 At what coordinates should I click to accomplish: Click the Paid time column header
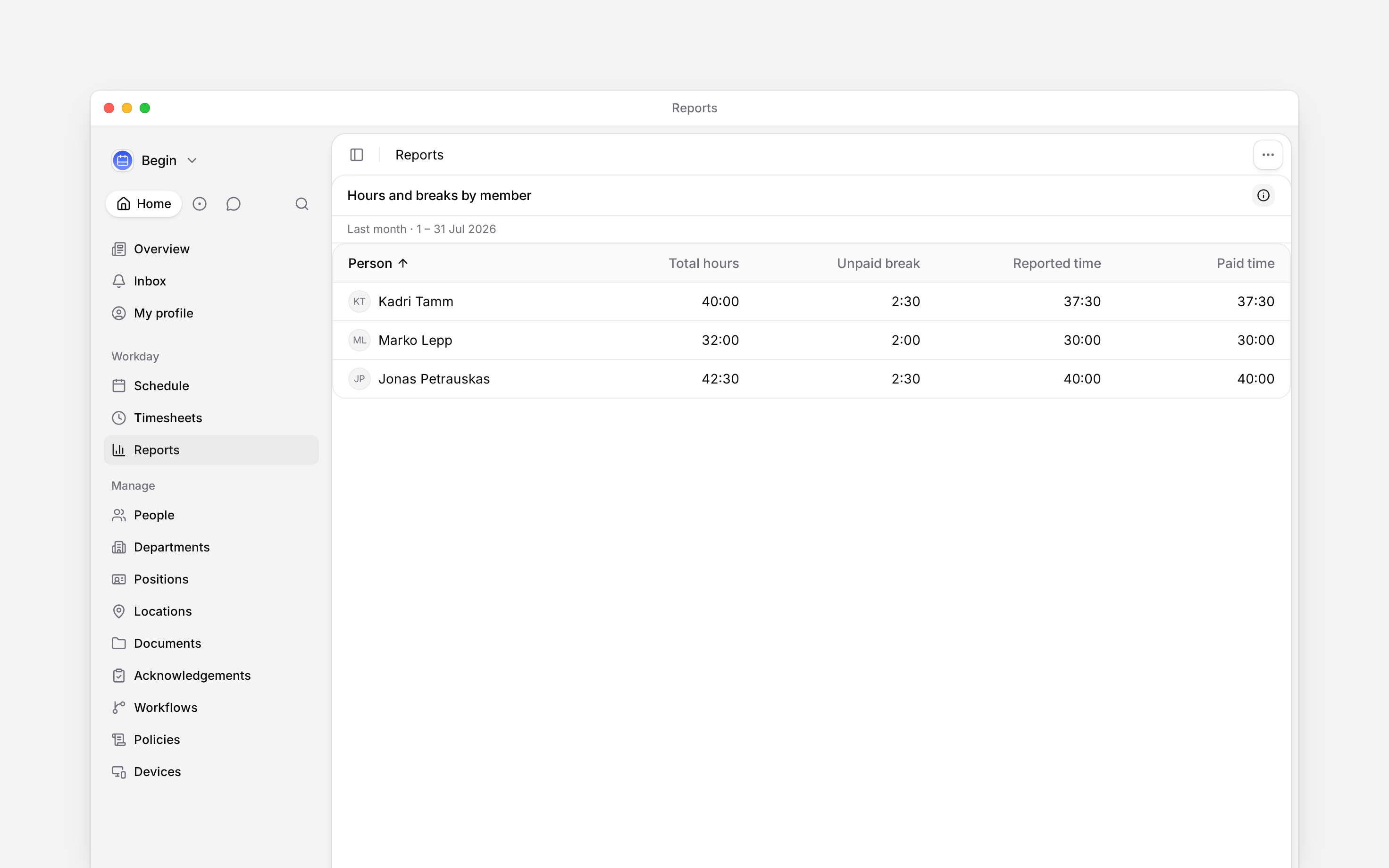[x=1246, y=264]
